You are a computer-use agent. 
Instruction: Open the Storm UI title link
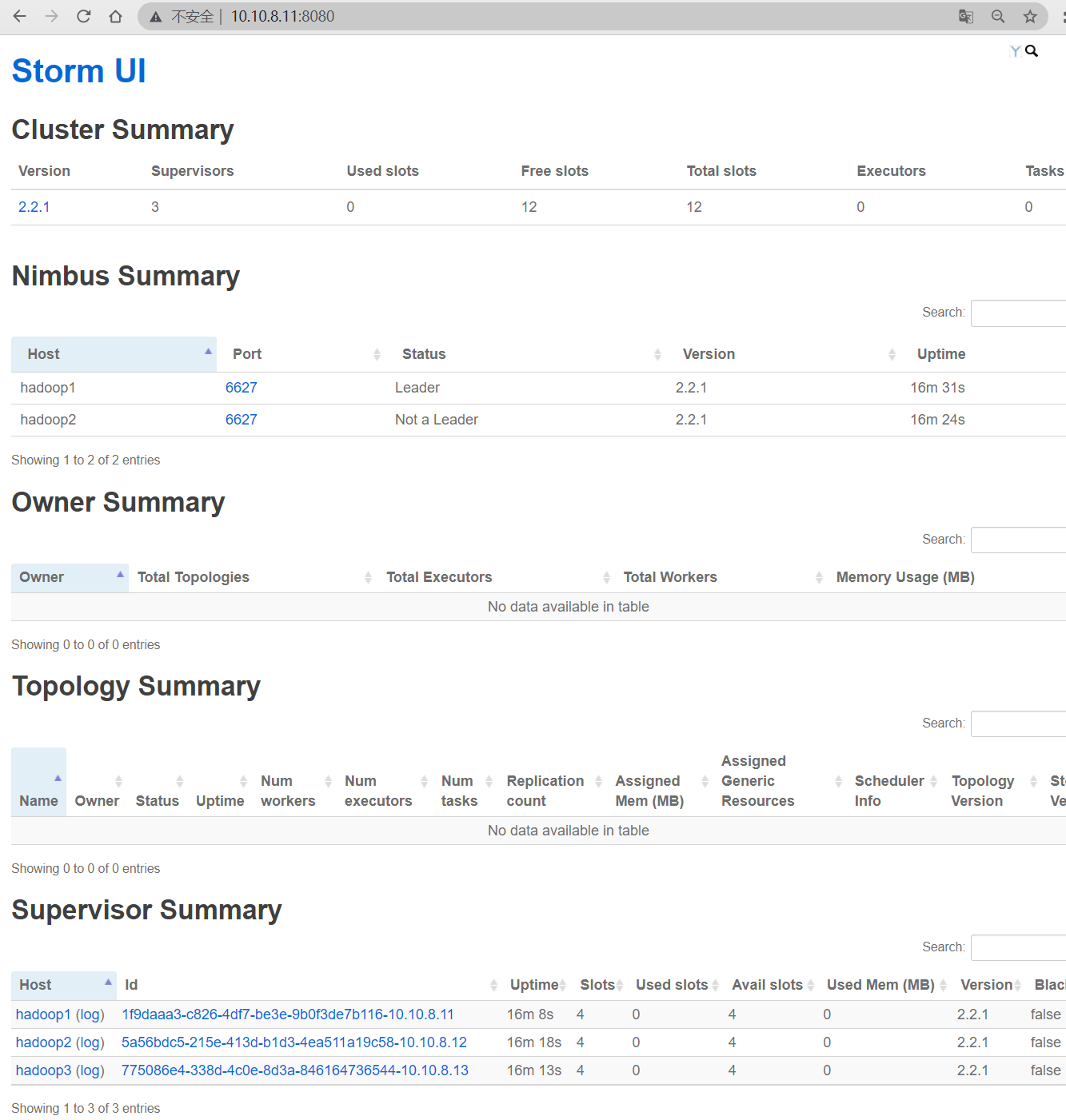pyautogui.click(x=78, y=70)
